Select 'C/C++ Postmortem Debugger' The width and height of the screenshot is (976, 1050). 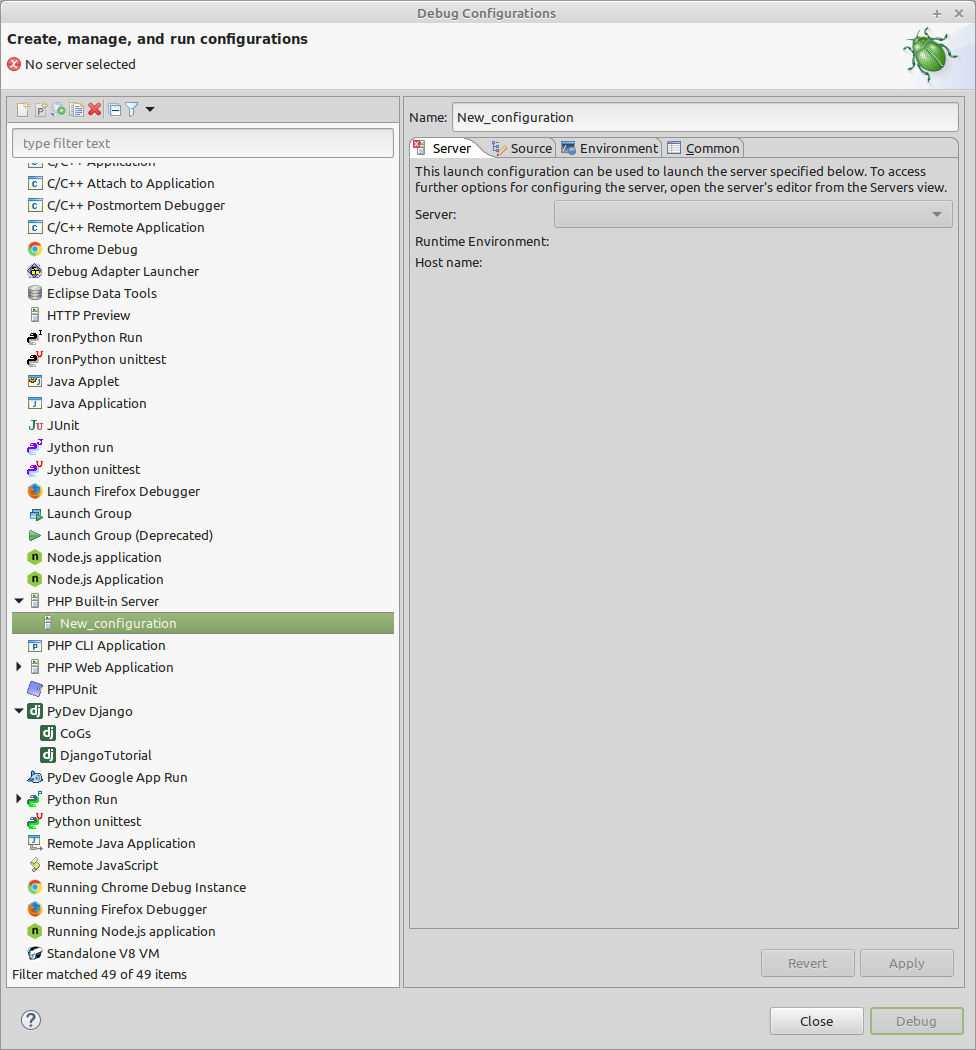(x=136, y=205)
